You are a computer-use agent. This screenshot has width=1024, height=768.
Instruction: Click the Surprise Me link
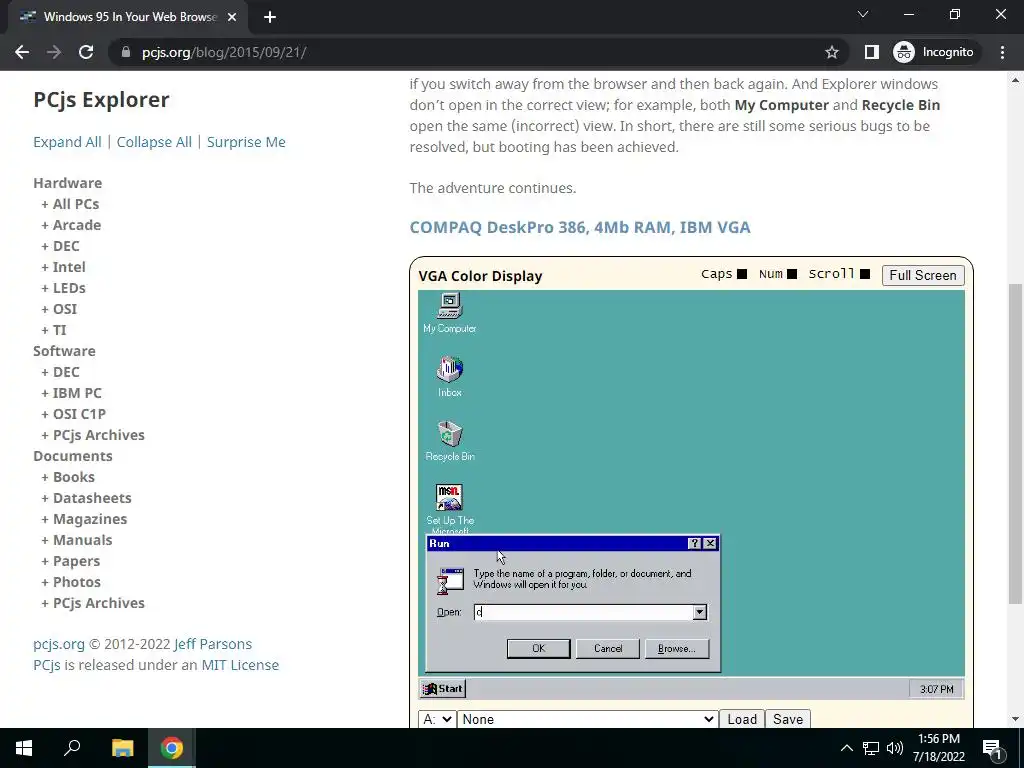[x=246, y=142]
